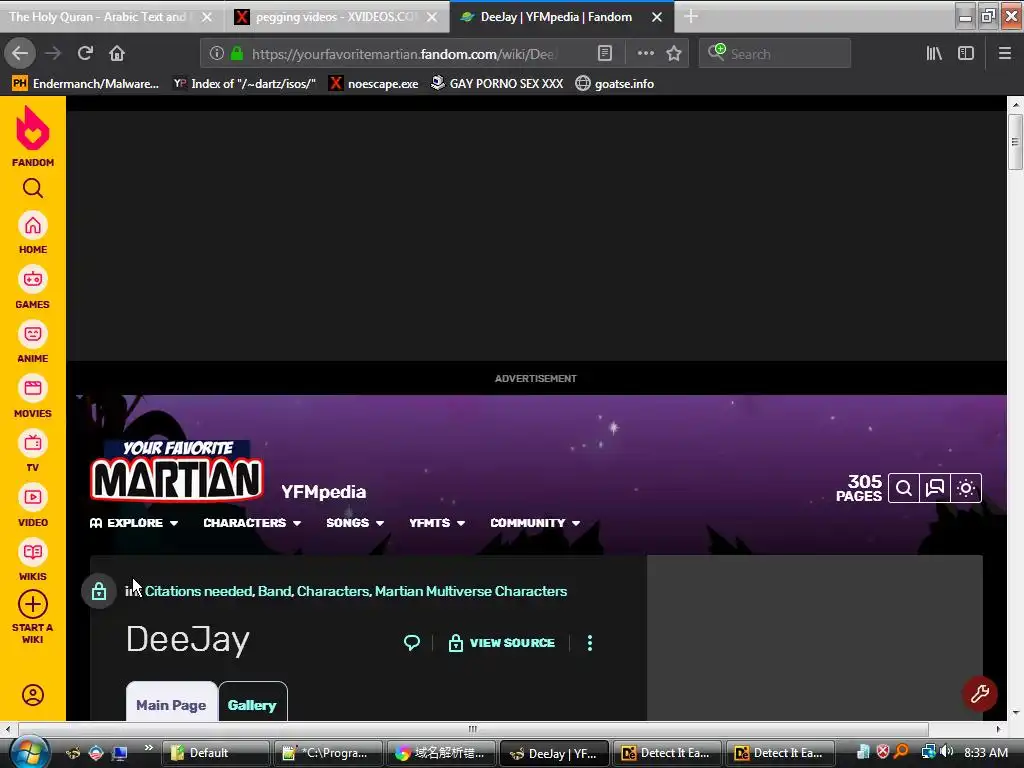Open the Fandom sidebar search icon
The image size is (1024, 768).
[33, 189]
